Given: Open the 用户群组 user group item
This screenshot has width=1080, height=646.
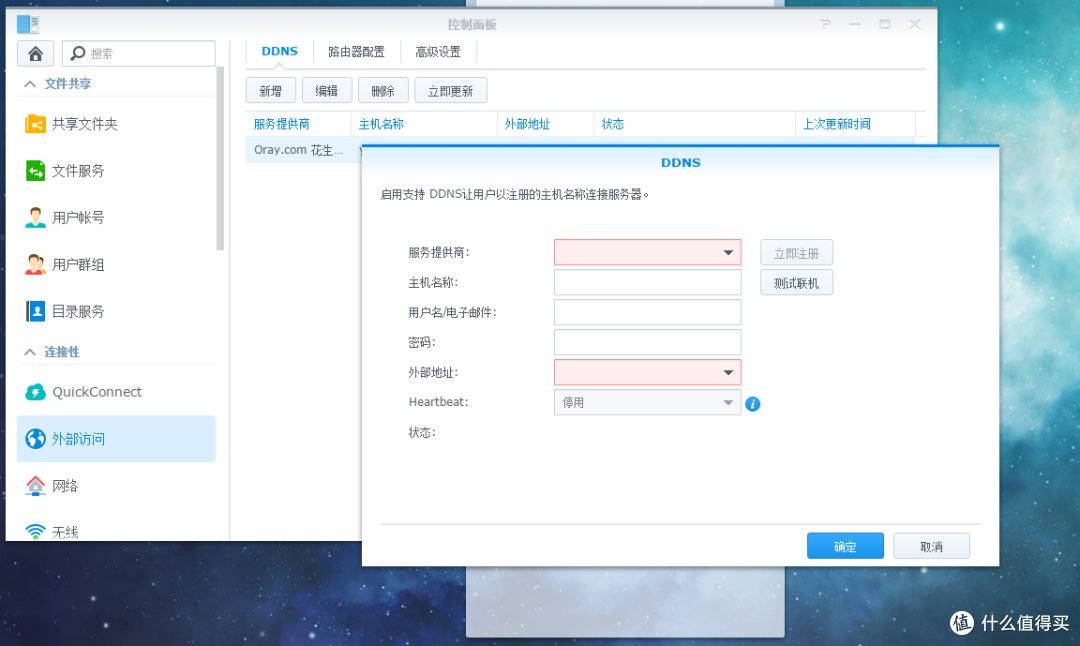Looking at the screenshot, I should tap(116, 264).
